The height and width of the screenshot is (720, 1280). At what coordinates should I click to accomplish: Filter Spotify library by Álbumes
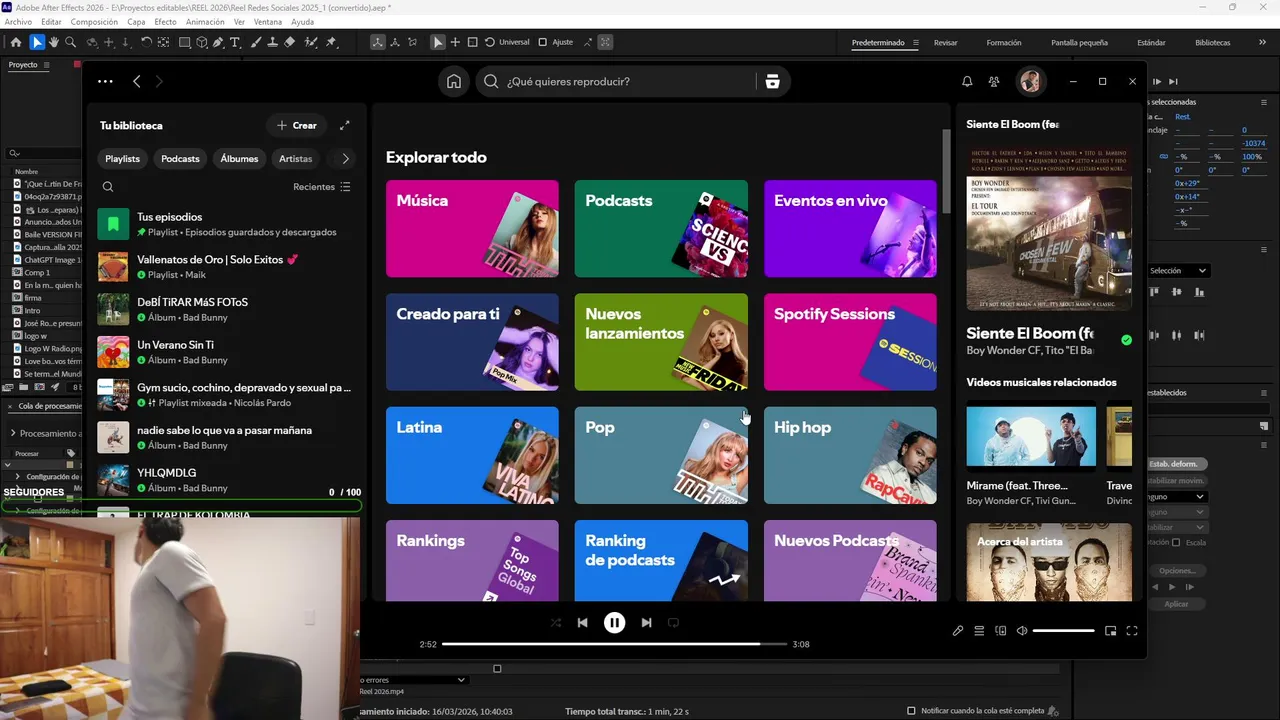pos(239,159)
